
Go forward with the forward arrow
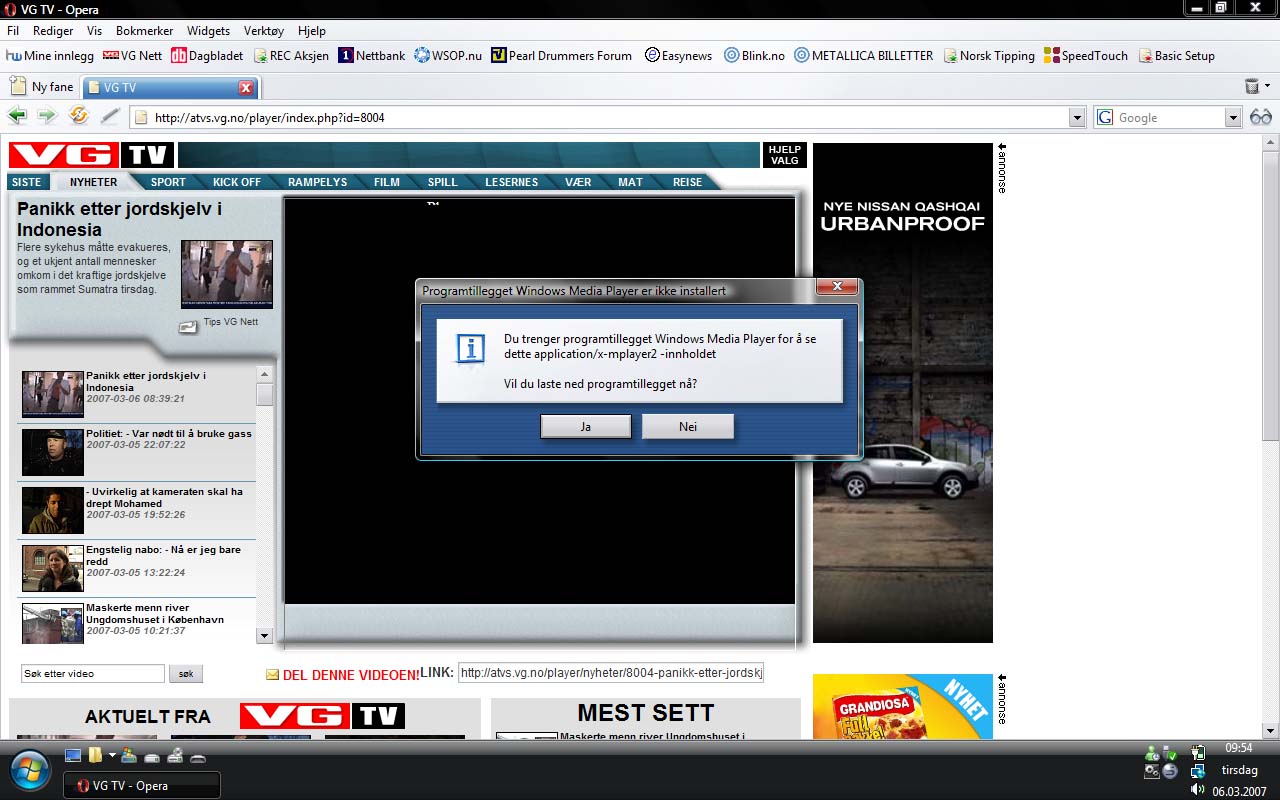46,116
